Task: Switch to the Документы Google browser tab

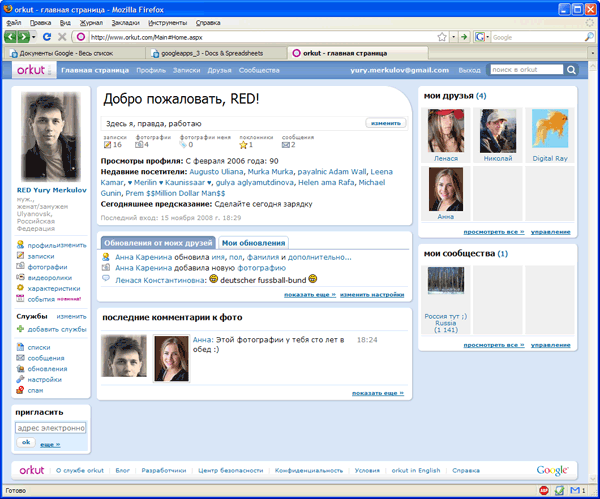Action: 74,53
